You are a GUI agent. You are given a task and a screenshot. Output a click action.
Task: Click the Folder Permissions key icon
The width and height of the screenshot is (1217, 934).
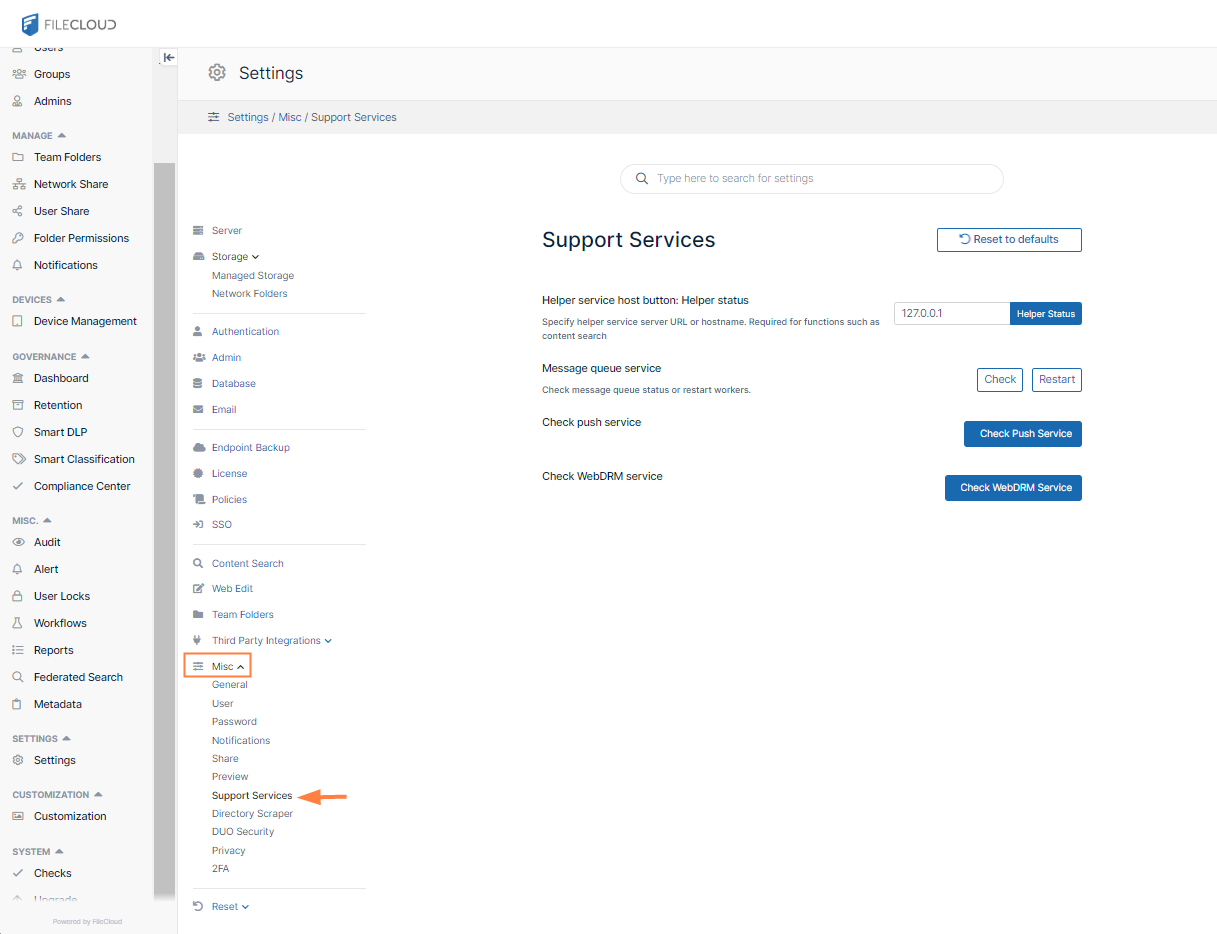17,238
